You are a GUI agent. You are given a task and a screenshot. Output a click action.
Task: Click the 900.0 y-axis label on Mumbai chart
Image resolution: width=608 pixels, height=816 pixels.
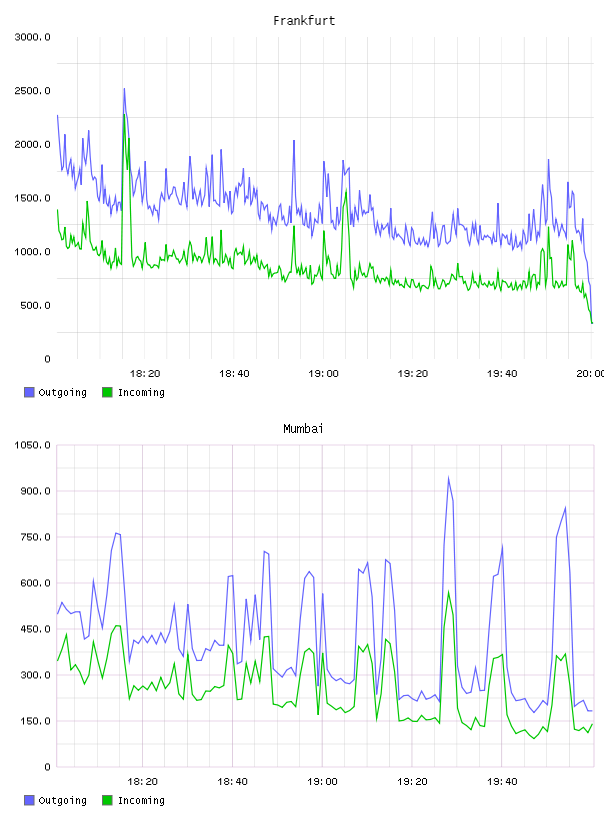tap(35, 491)
